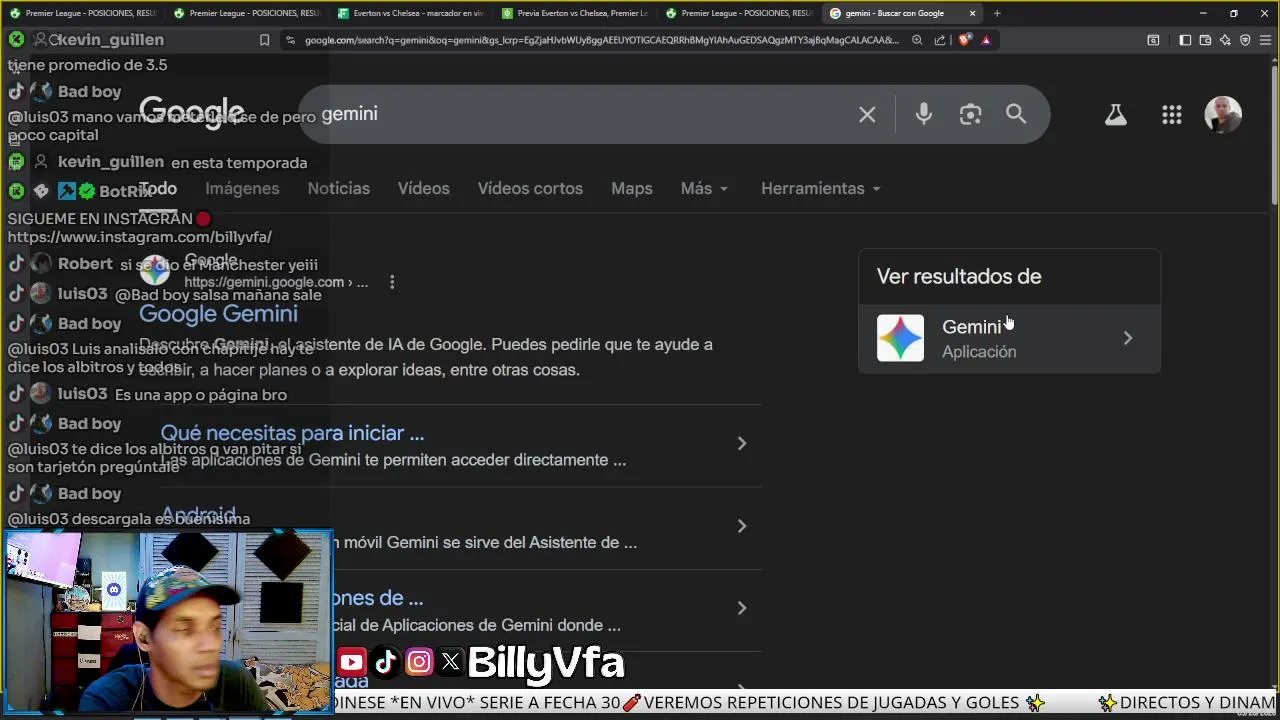Open the Google account profile picture

[1223, 114]
